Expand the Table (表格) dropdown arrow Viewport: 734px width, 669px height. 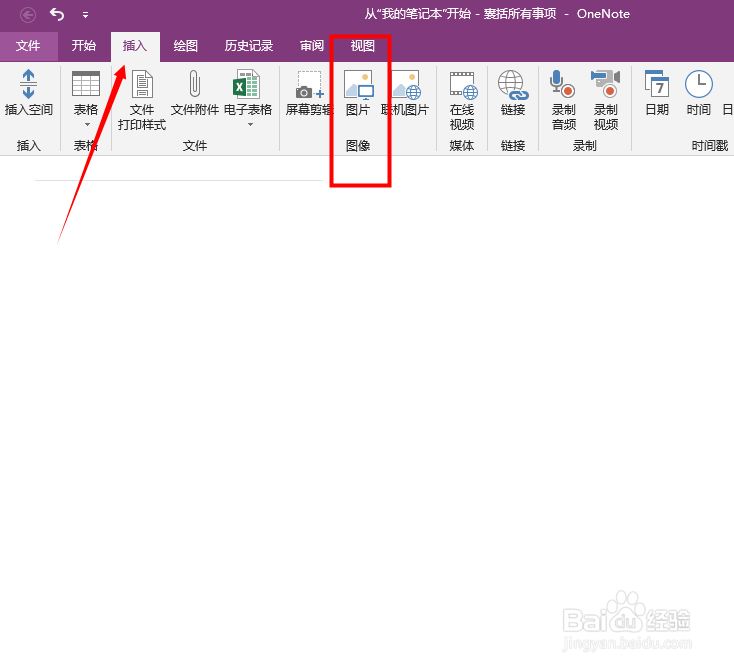click(87, 125)
